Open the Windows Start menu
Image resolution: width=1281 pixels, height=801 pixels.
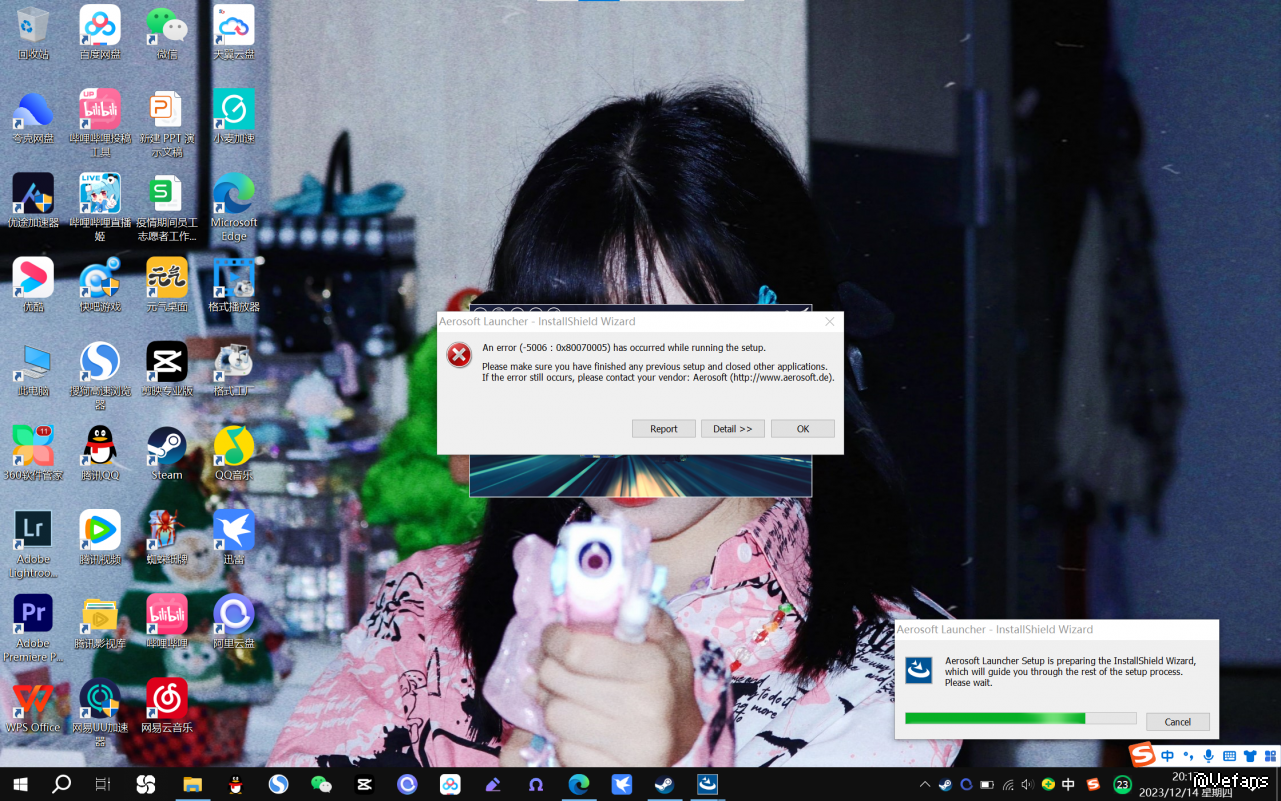20,785
